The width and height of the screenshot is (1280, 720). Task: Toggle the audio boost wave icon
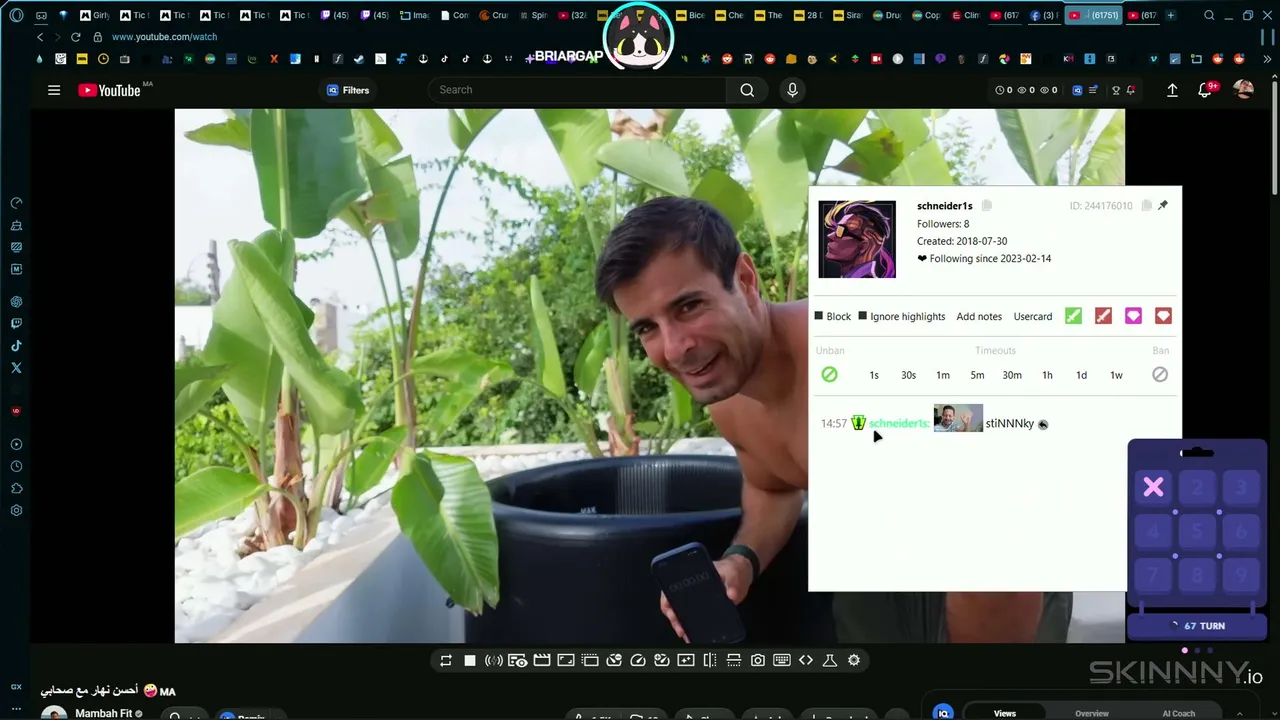pyautogui.click(x=494, y=660)
